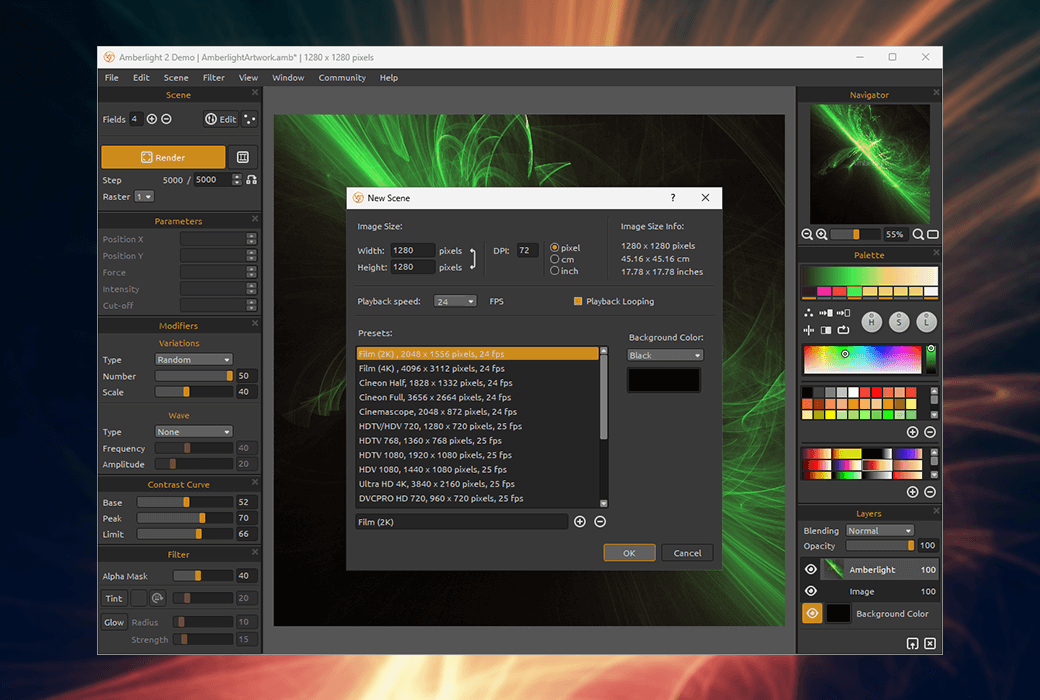Zoom out in the Navigator
The image size is (1040, 700).
(807, 234)
